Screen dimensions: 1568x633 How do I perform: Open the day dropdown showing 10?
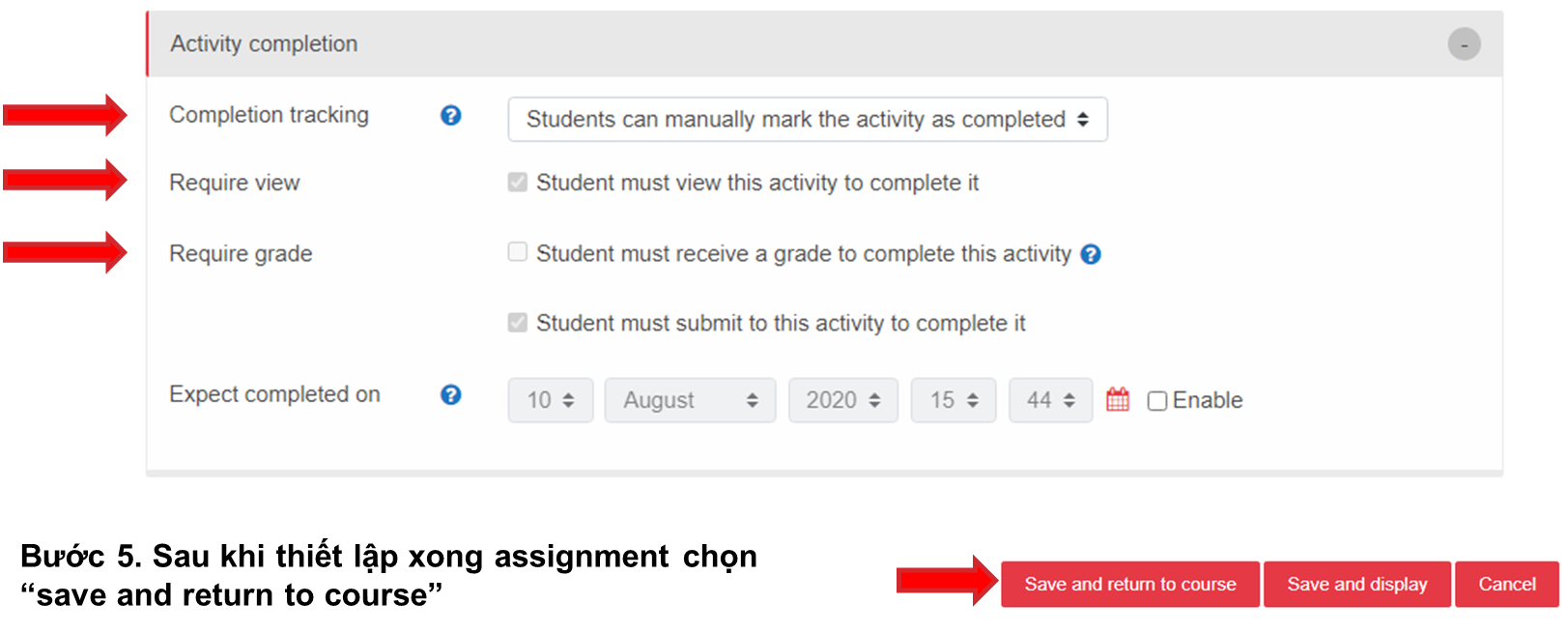[550, 400]
